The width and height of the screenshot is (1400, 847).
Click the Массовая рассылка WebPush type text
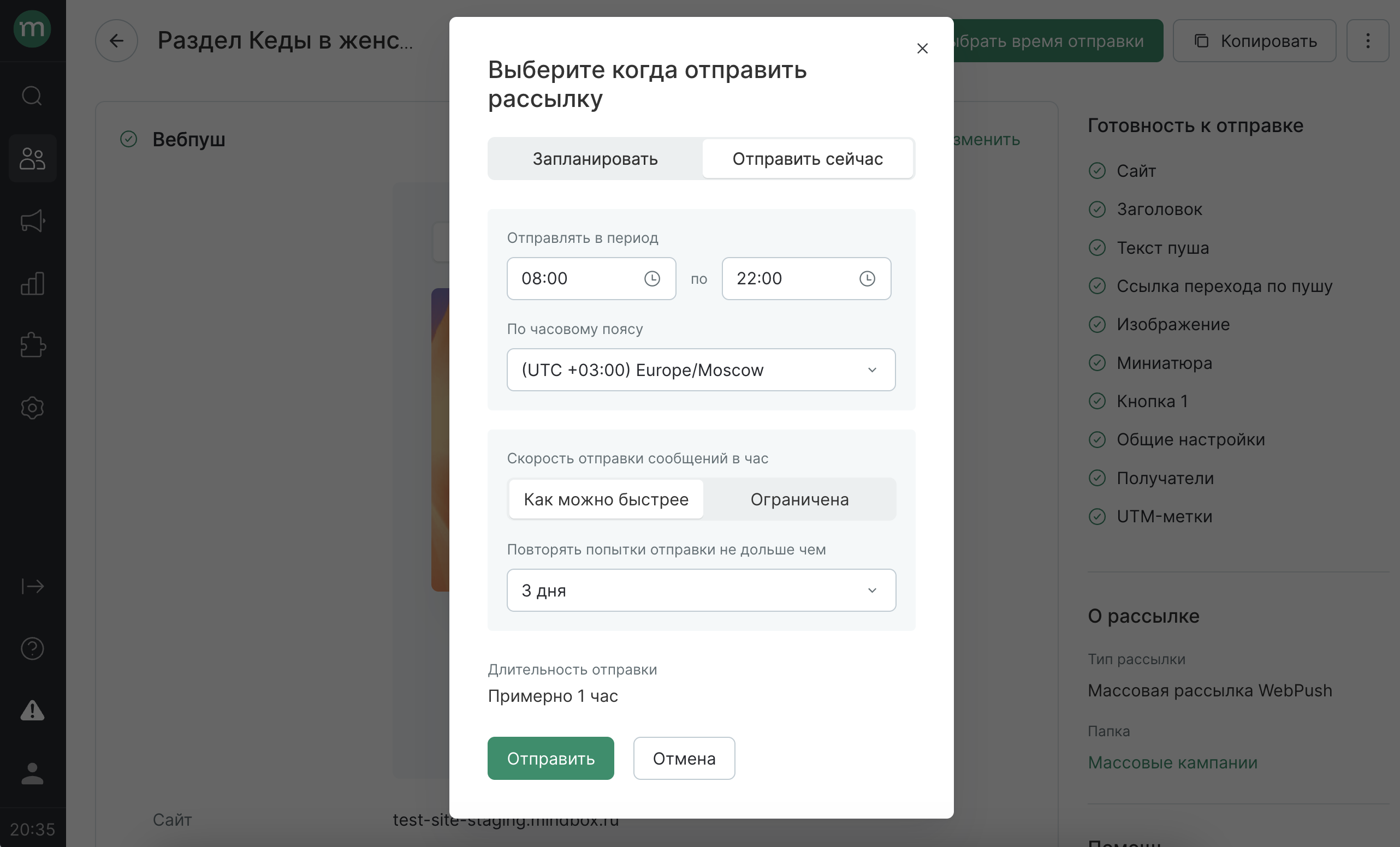(1209, 690)
